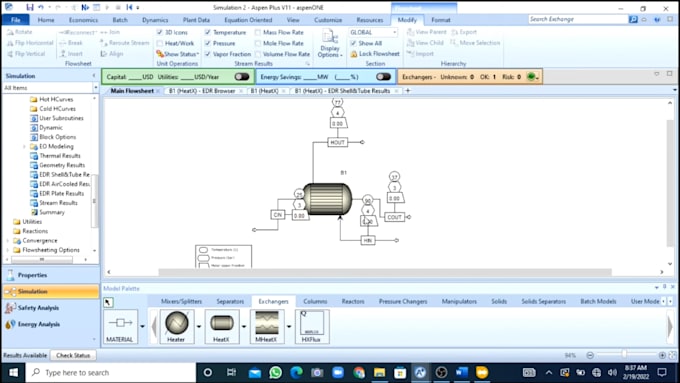Enable the Heat/Work checkbox
Screen dimensions: 680x383
[x=160, y=43]
